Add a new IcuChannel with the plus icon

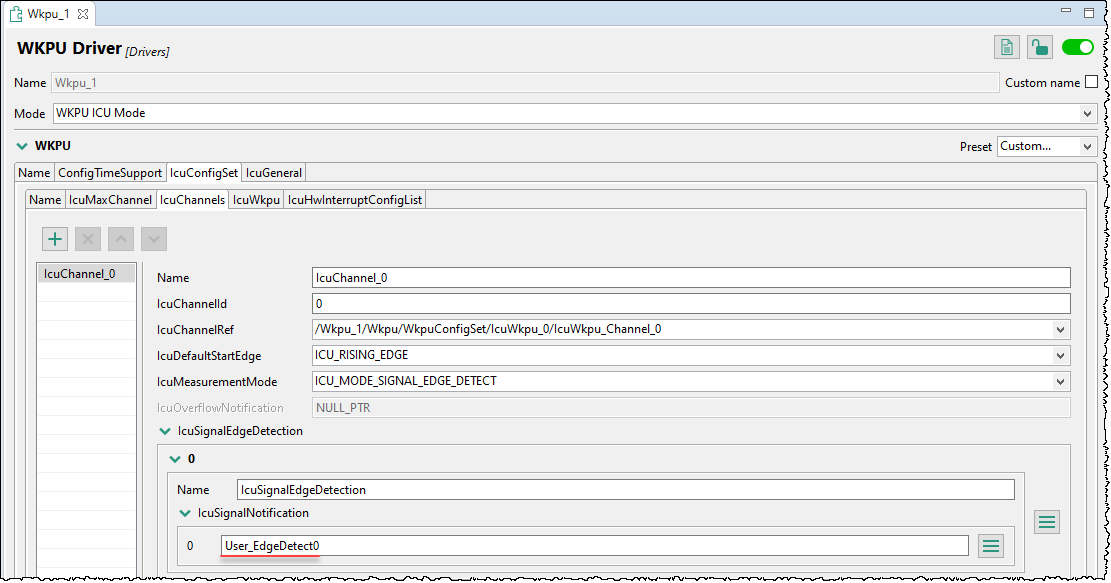(x=54, y=238)
